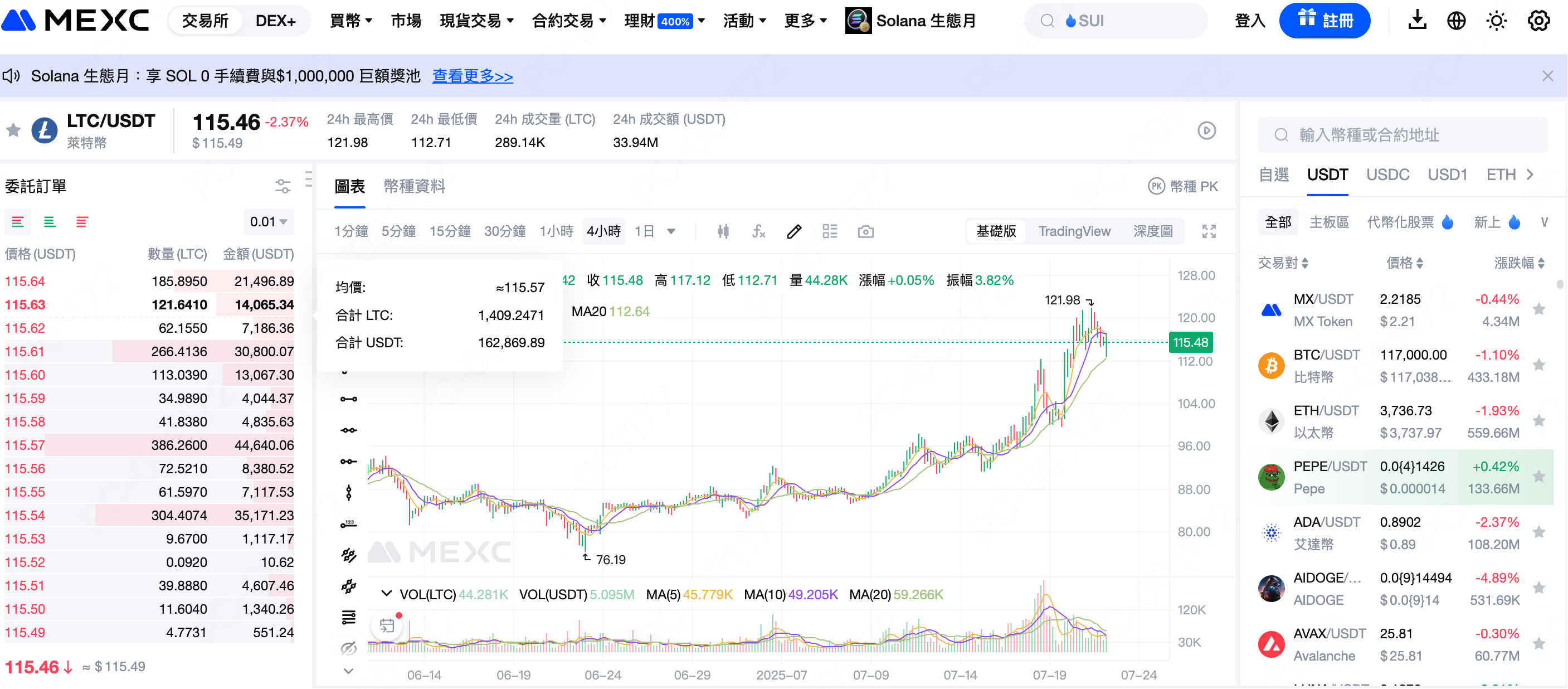The width and height of the screenshot is (1568, 689).
Task: Switch to DEX+ mode
Action: (275, 21)
